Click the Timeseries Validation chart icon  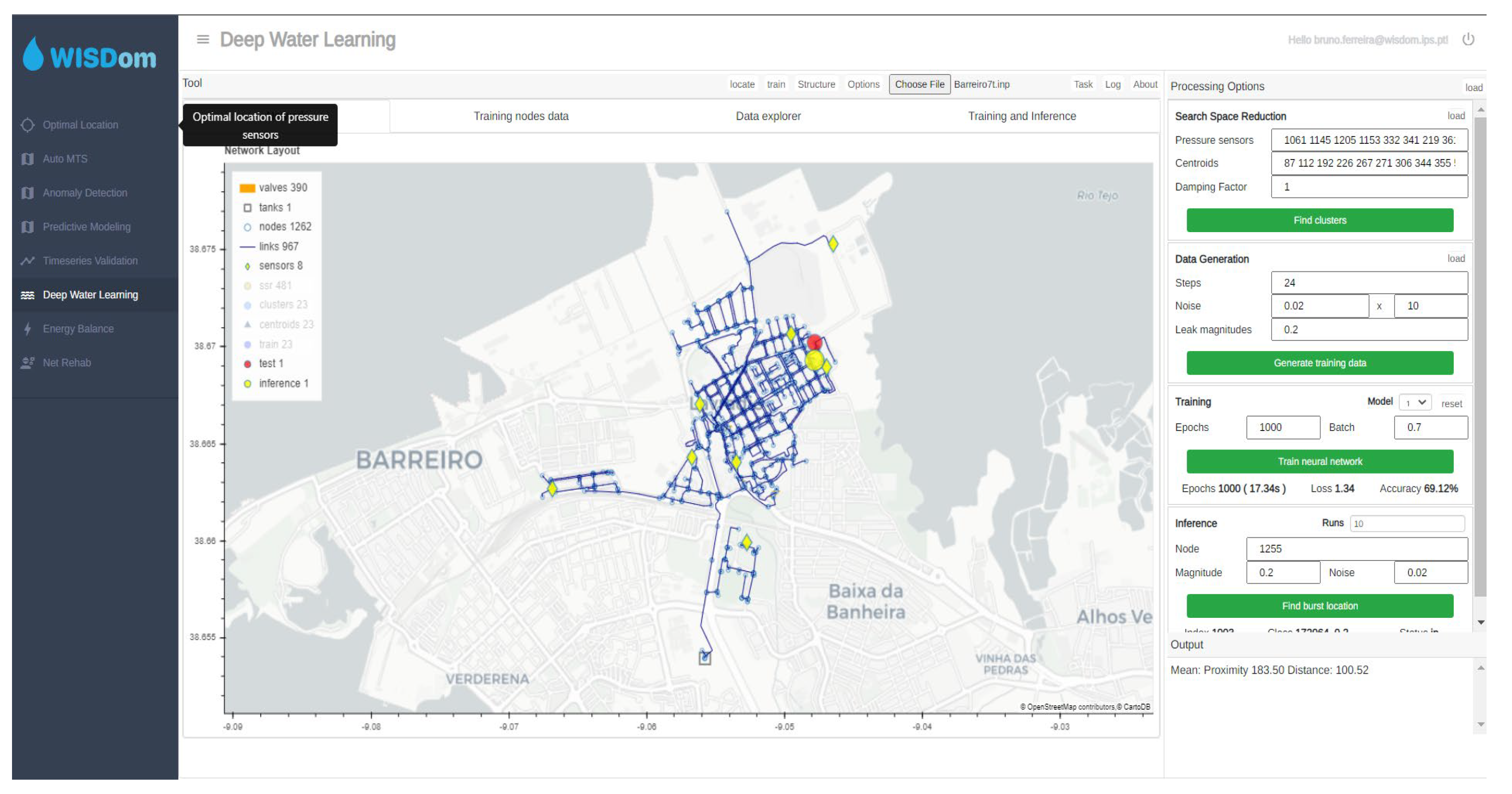tap(28, 261)
